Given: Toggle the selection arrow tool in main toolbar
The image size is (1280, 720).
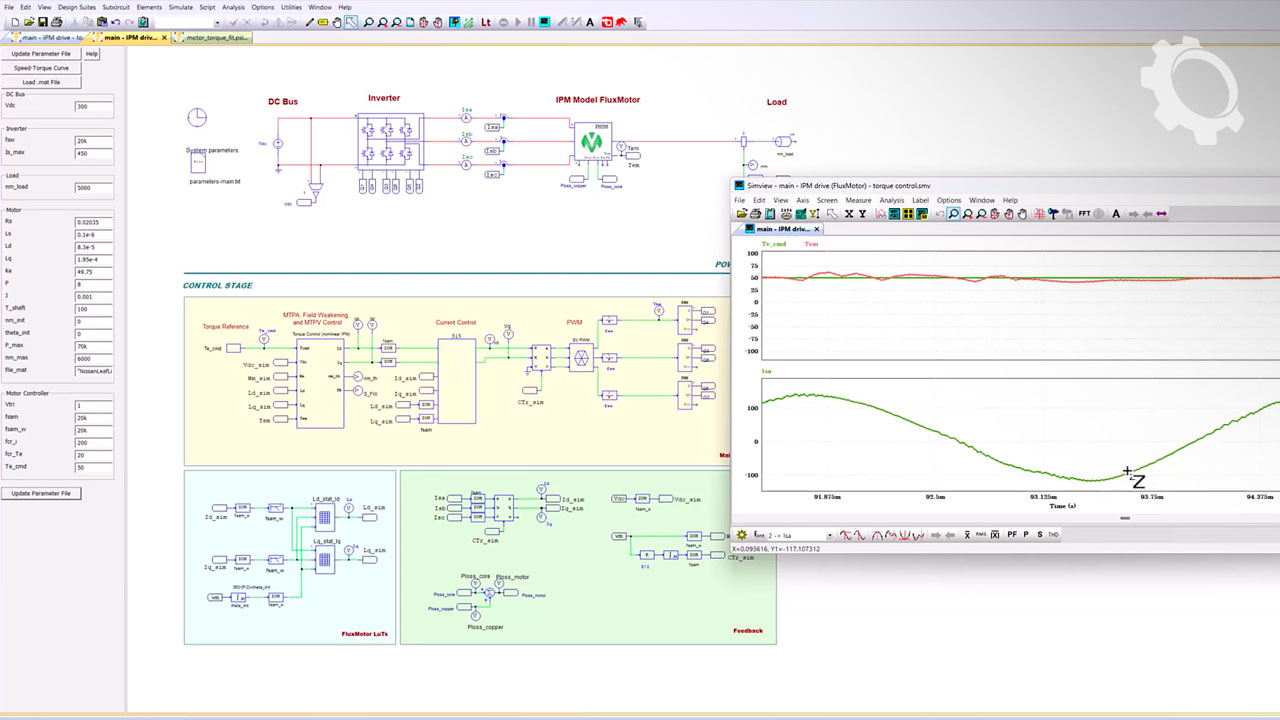Looking at the screenshot, I should pyautogui.click(x=352, y=22).
